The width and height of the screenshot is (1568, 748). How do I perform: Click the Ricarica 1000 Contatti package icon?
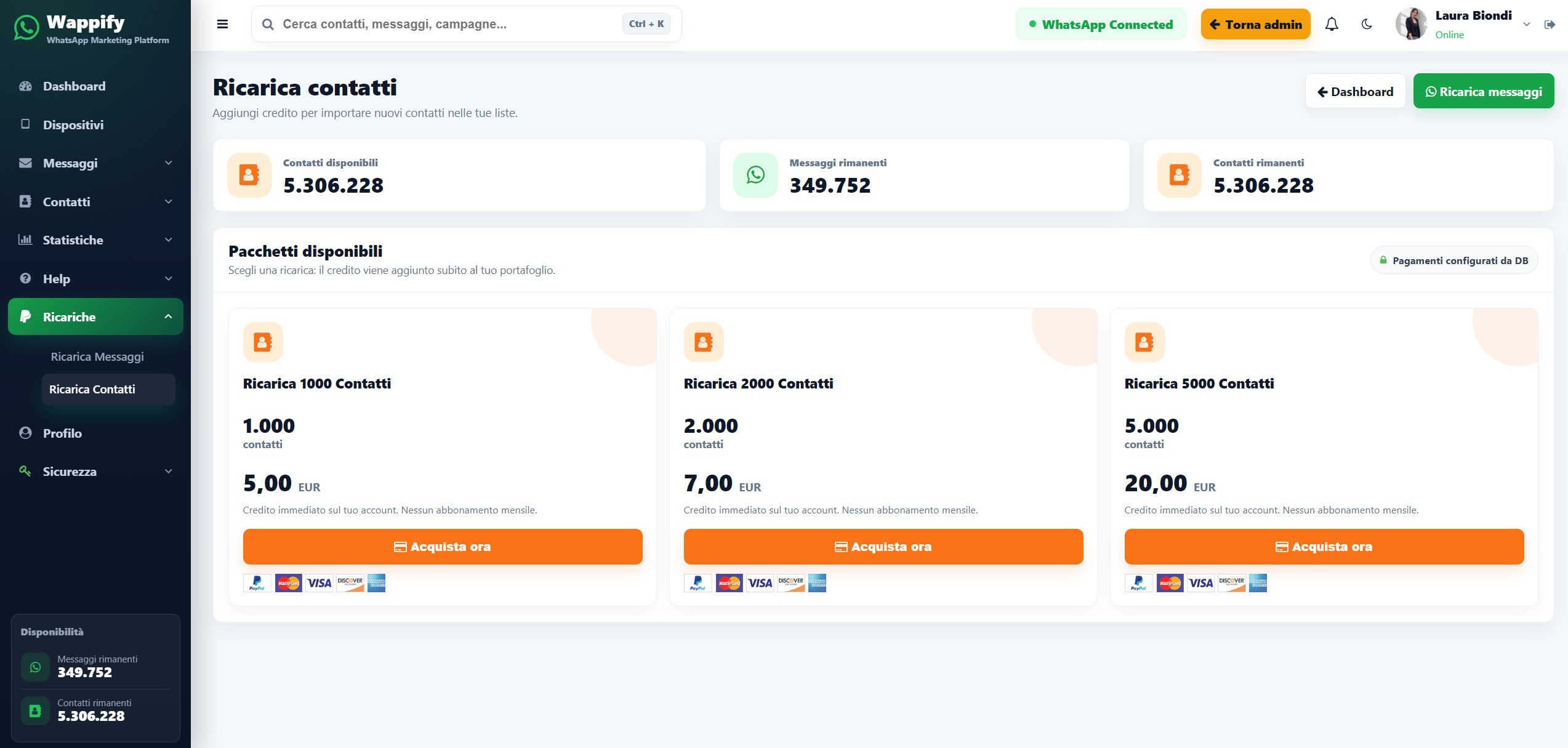(x=263, y=342)
